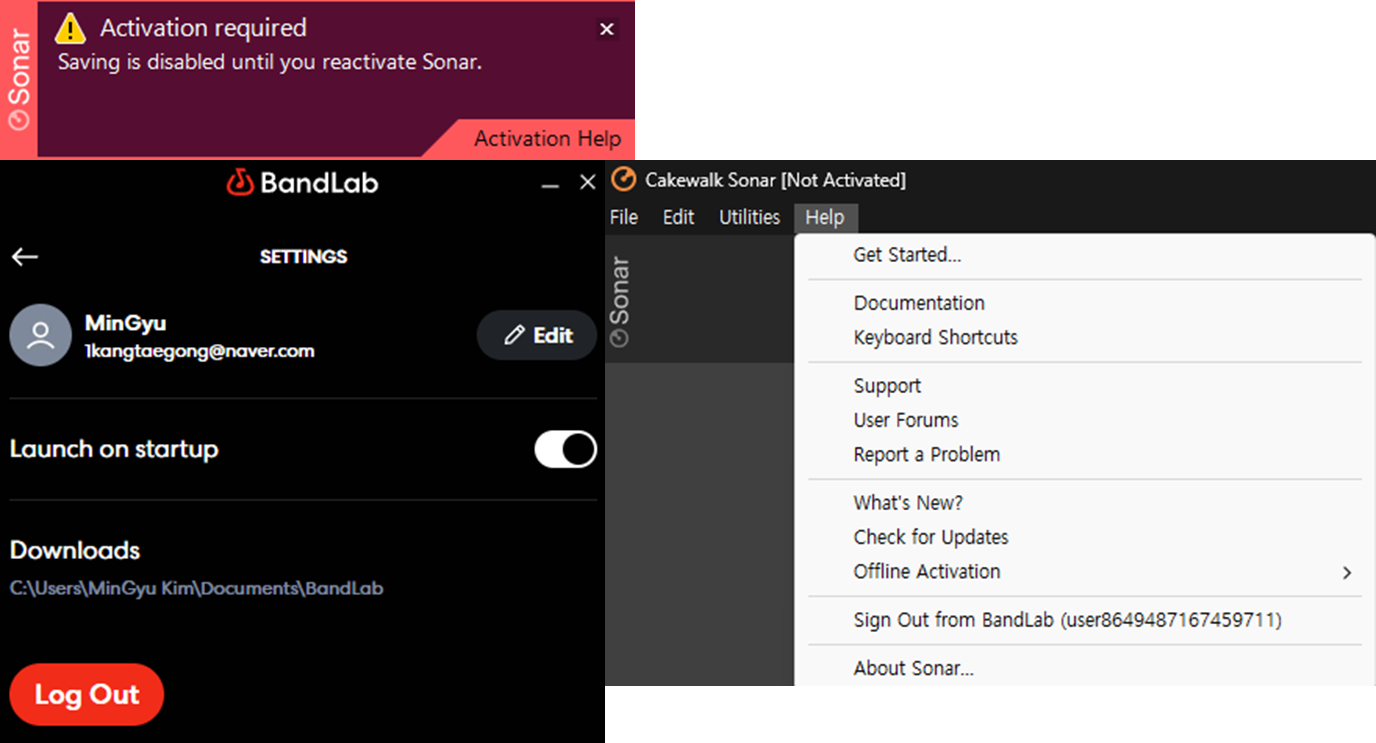
Task: Open the Edit menu in Sonar
Action: click(x=678, y=217)
